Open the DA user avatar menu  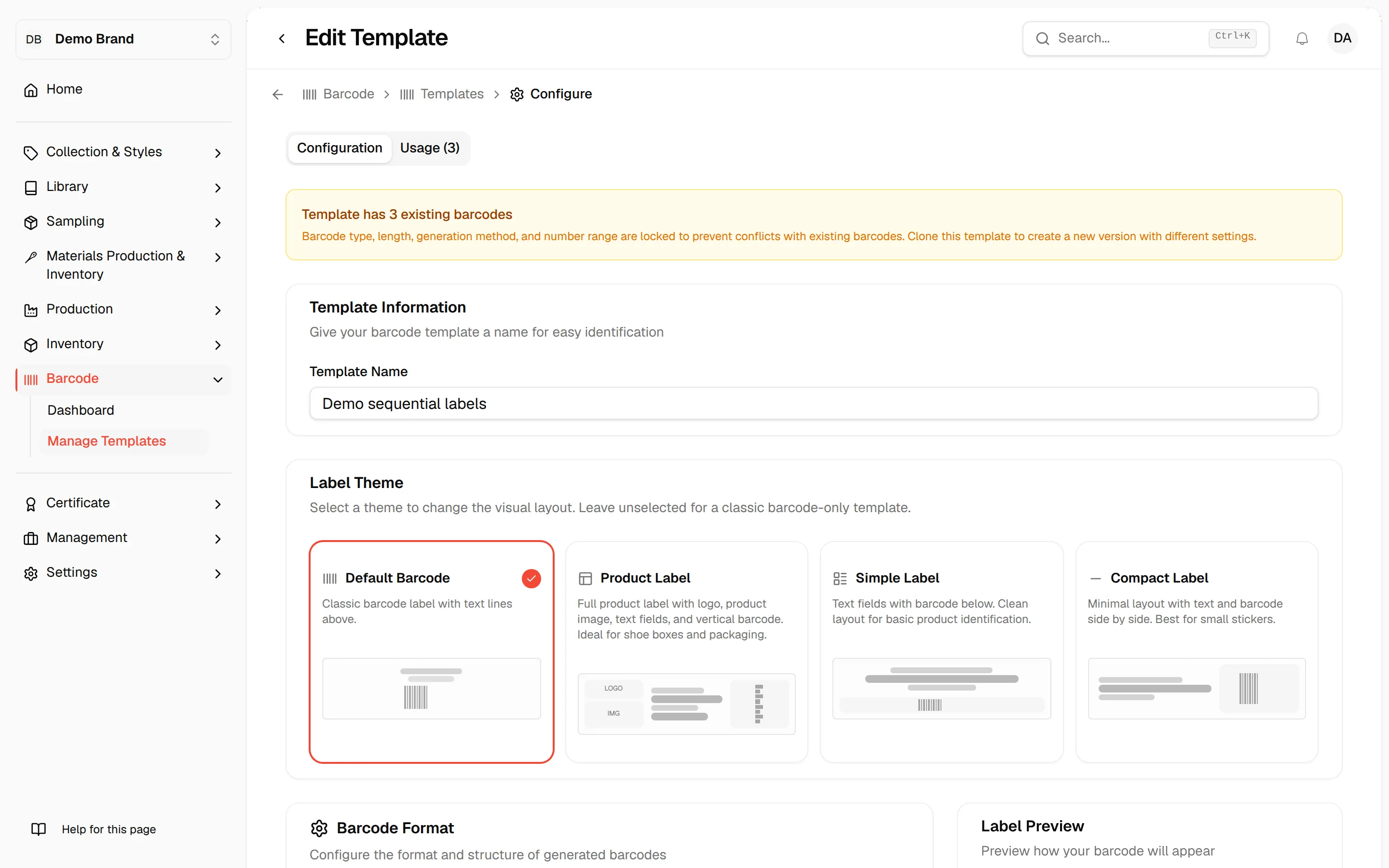[1342, 39]
